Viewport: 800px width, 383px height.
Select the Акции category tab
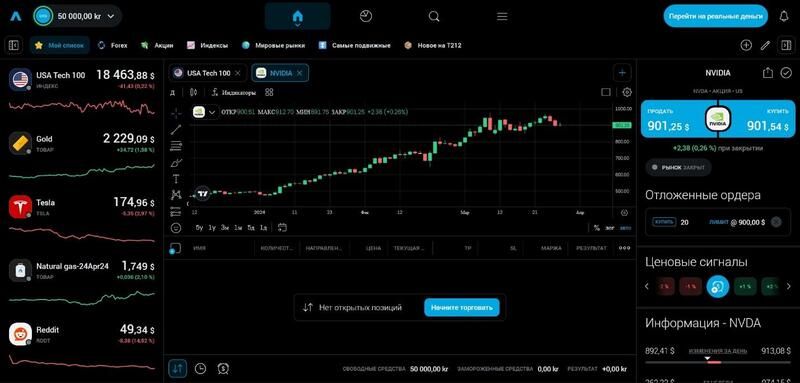click(157, 45)
